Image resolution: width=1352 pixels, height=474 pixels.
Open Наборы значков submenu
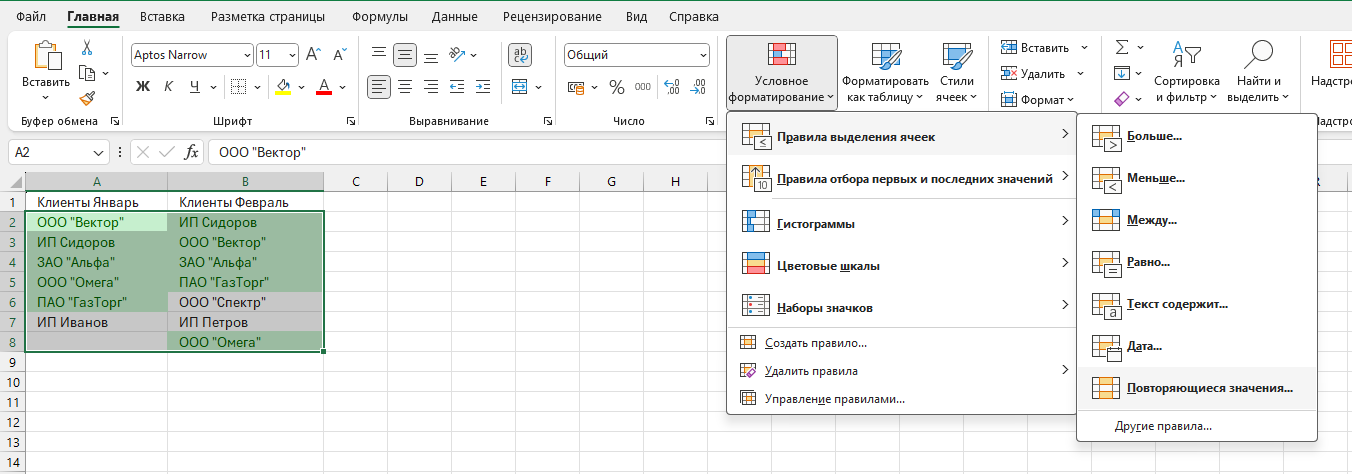[x=903, y=307]
